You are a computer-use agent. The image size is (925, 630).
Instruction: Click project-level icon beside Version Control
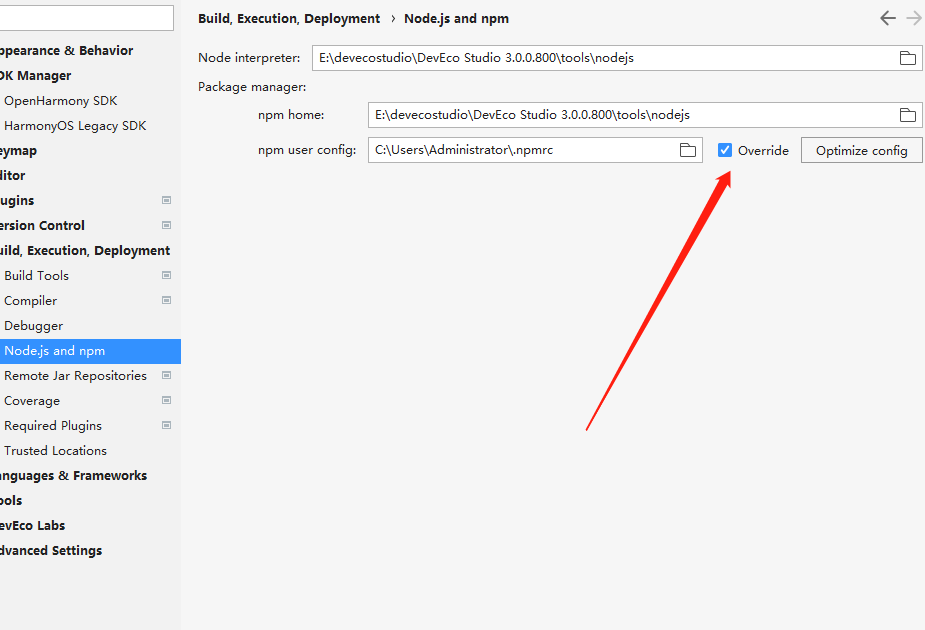click(166, 225)
